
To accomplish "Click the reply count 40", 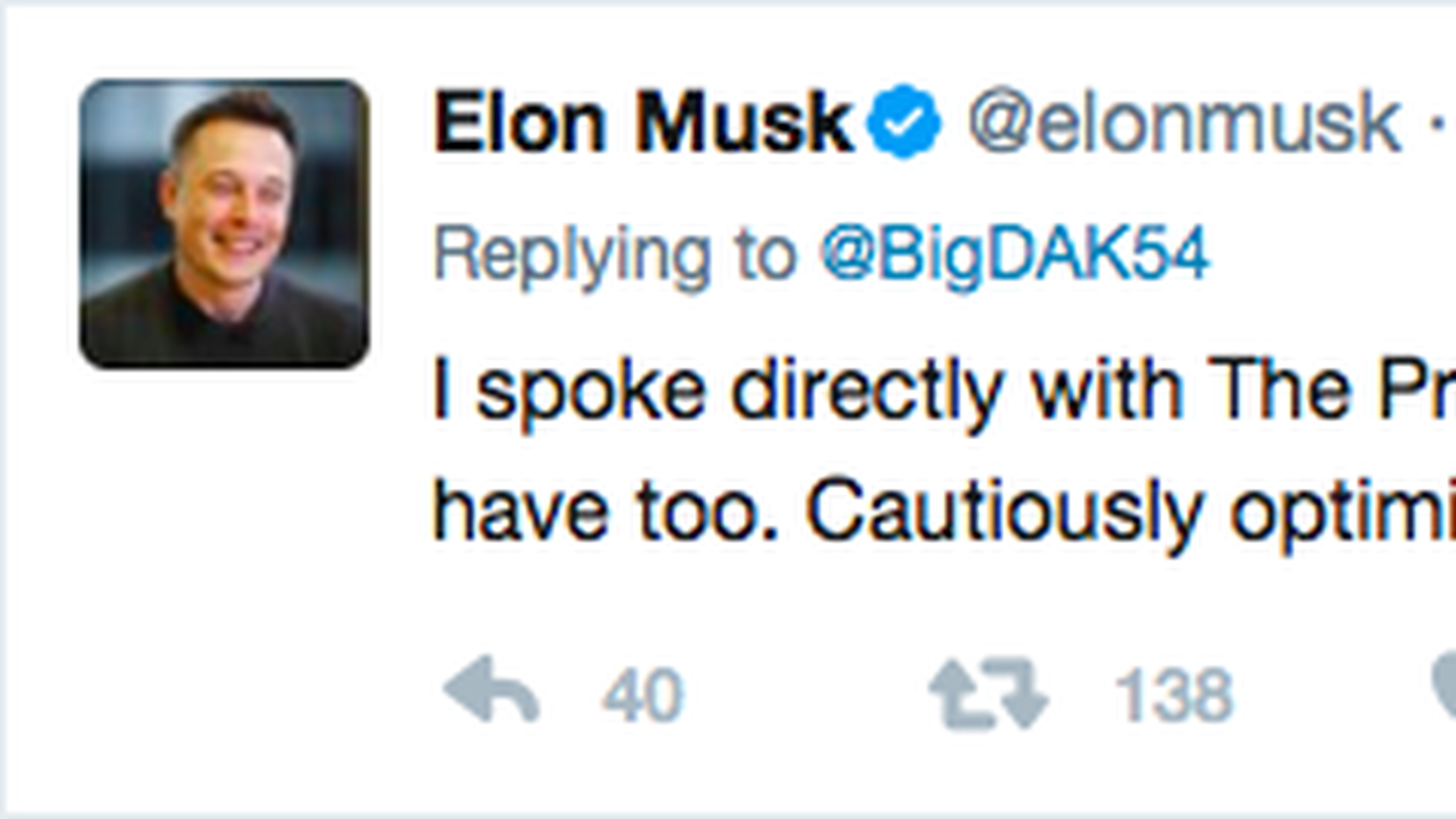I will (x=642, y=695).
